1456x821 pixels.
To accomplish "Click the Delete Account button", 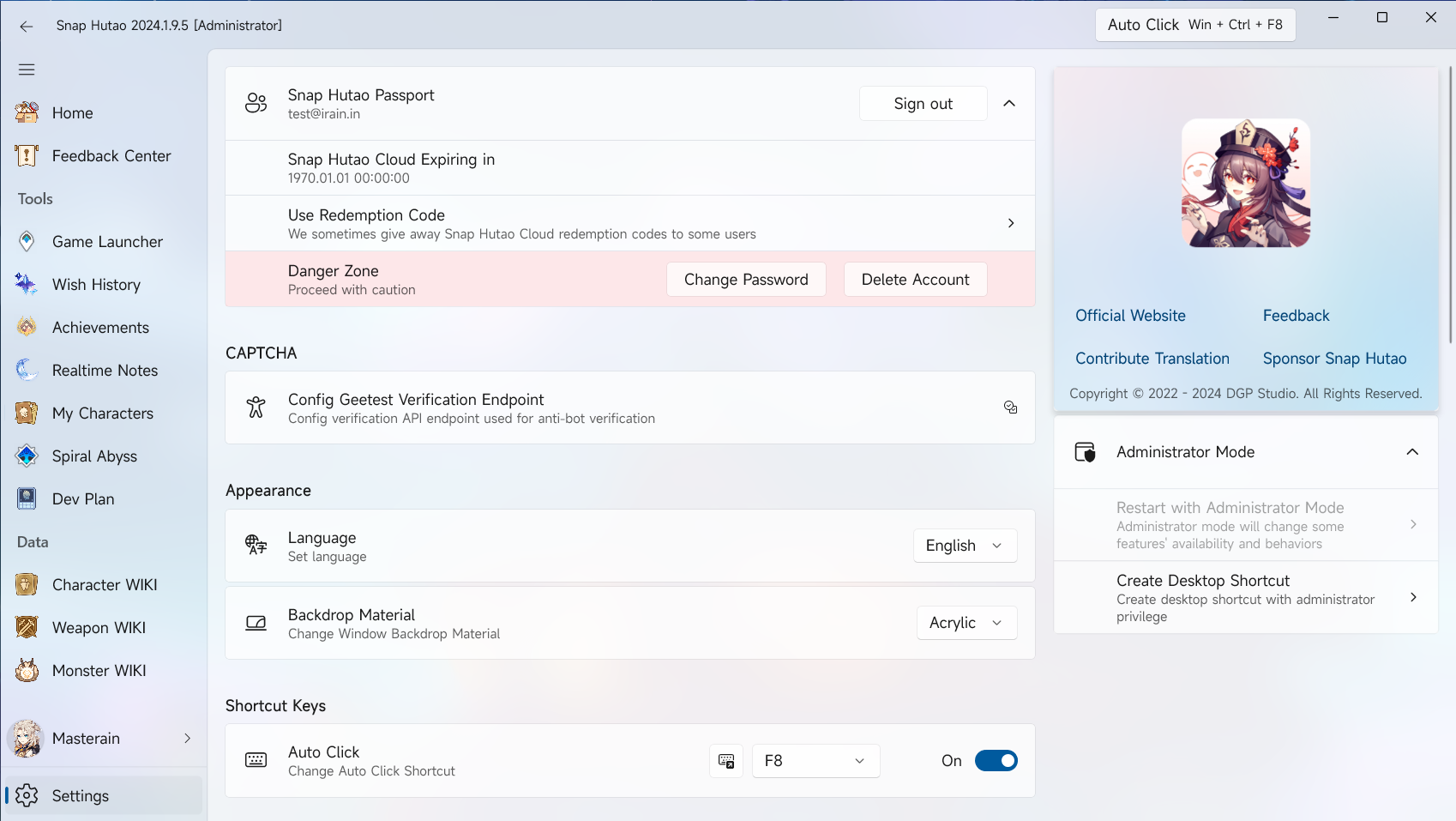I will 915,280.
